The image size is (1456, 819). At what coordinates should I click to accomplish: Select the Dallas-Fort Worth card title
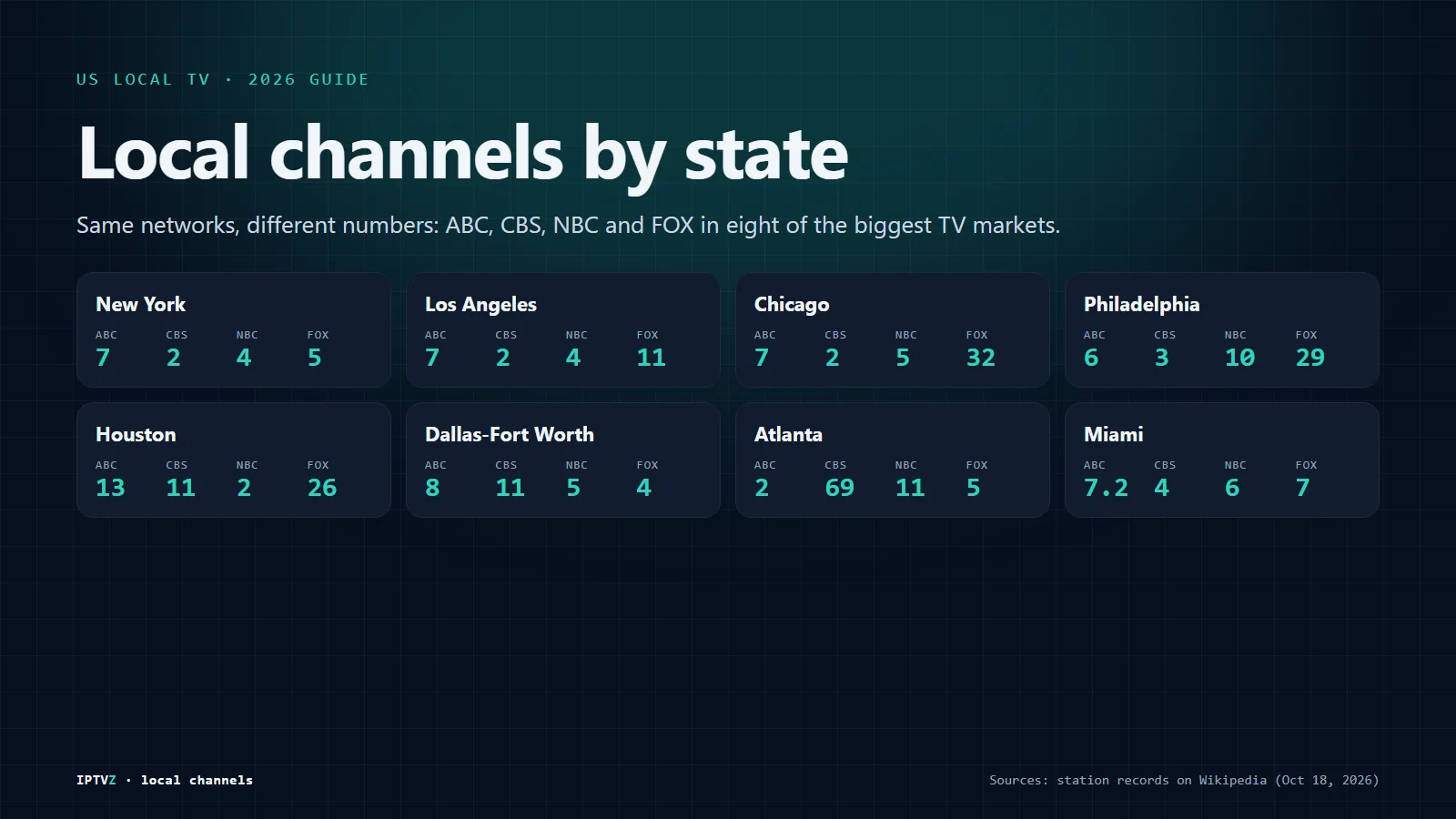(510, 434)
